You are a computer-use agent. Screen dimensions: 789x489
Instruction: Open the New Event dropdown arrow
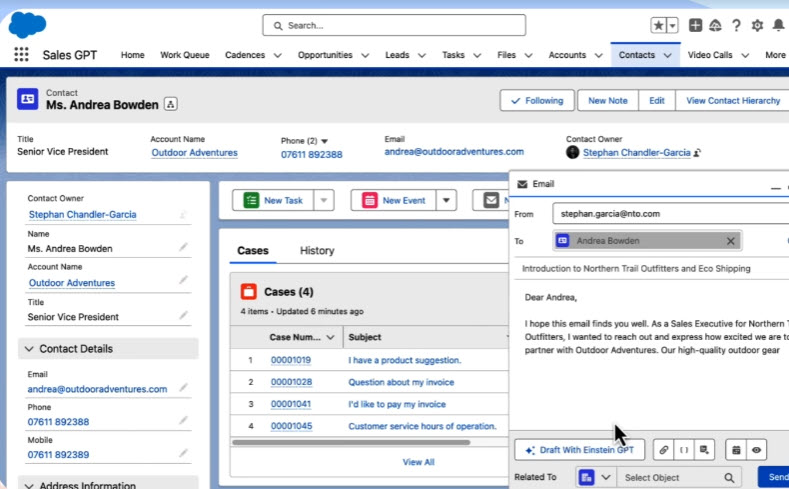click(x=446, y=200)
